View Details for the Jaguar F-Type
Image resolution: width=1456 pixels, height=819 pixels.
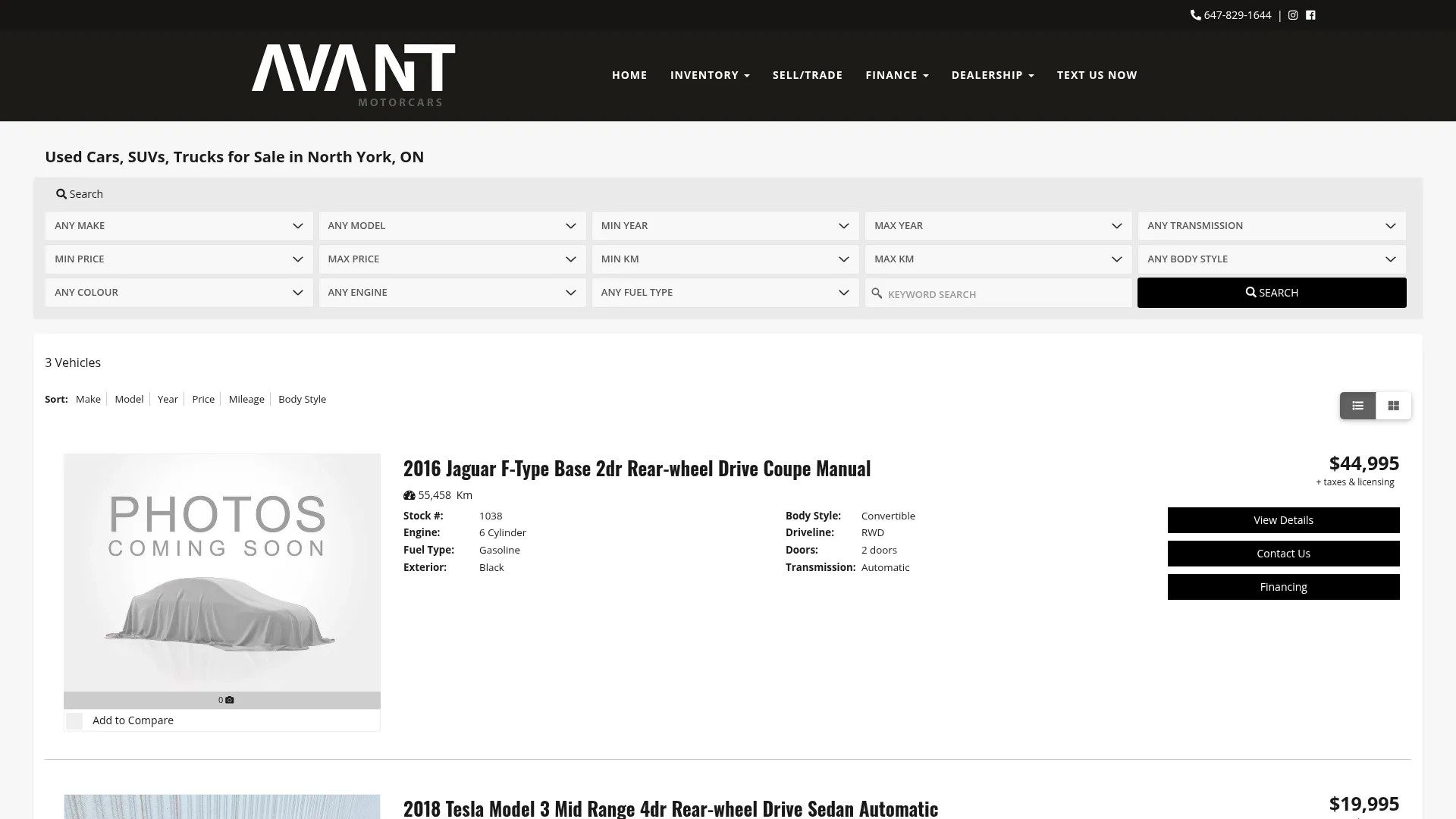click(x=1283, y=520)
